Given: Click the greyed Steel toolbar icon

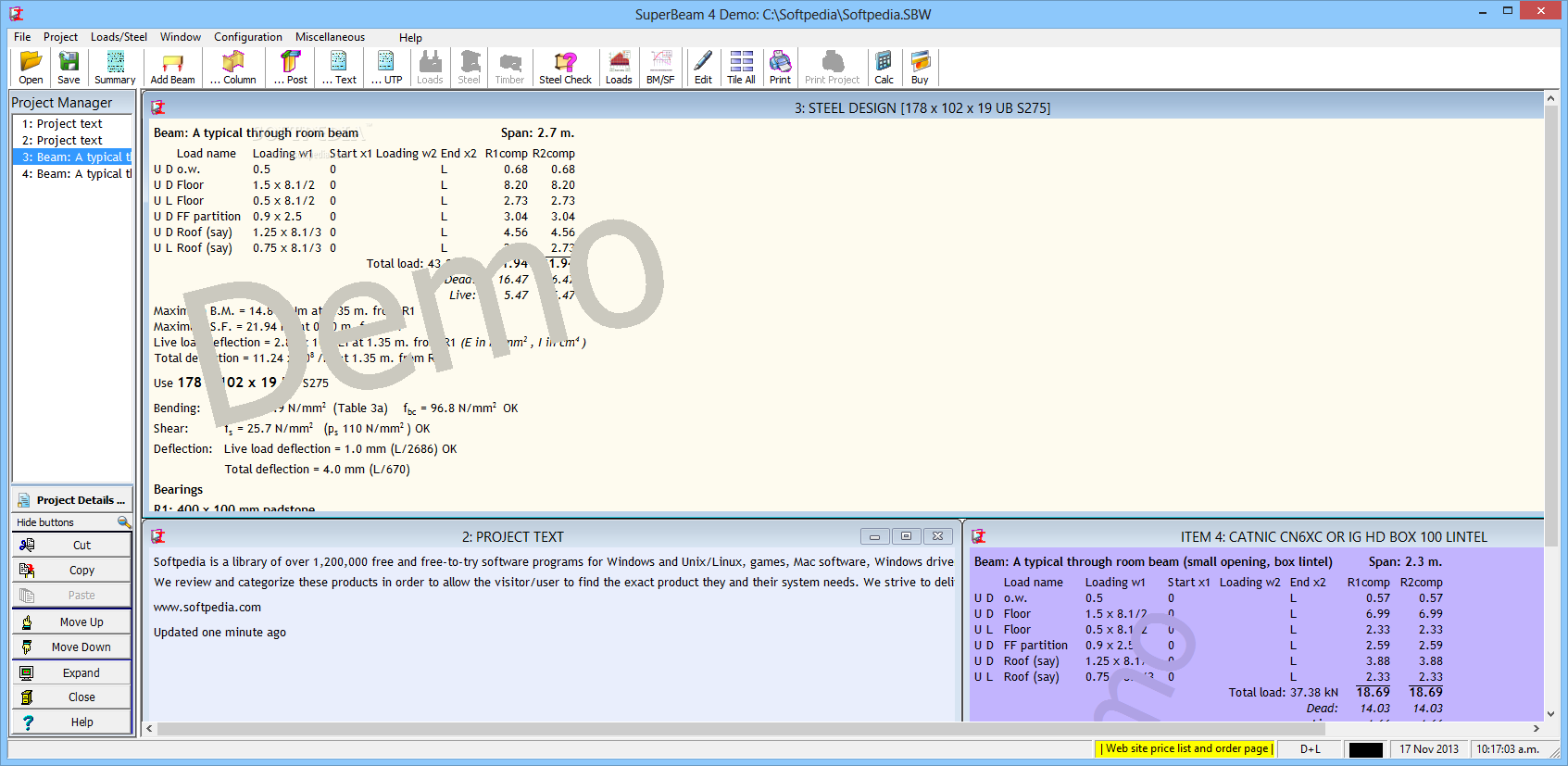Looking at the screenshot, I should 470,68.
